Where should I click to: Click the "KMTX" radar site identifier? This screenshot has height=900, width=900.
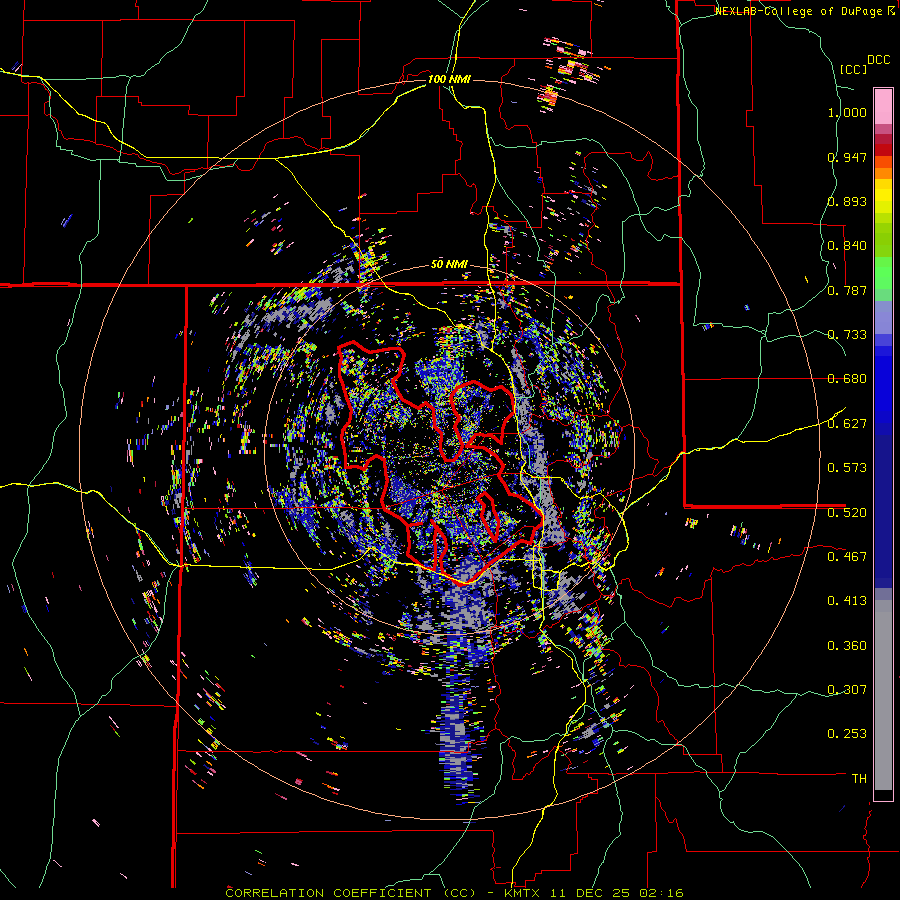click(524, 893)
